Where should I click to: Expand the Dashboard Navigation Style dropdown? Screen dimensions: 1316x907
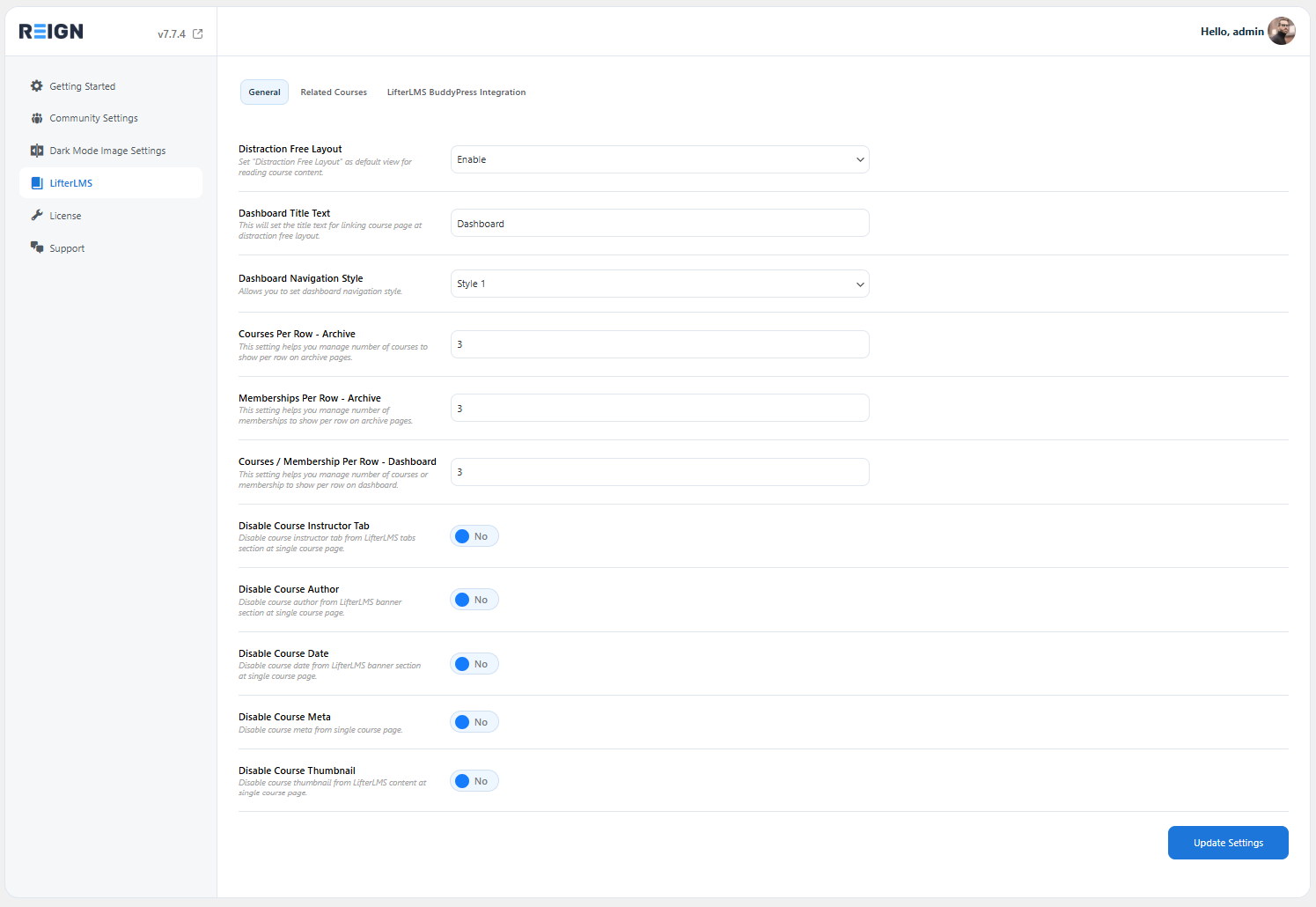pyautogui.click(x=659, y=284)
